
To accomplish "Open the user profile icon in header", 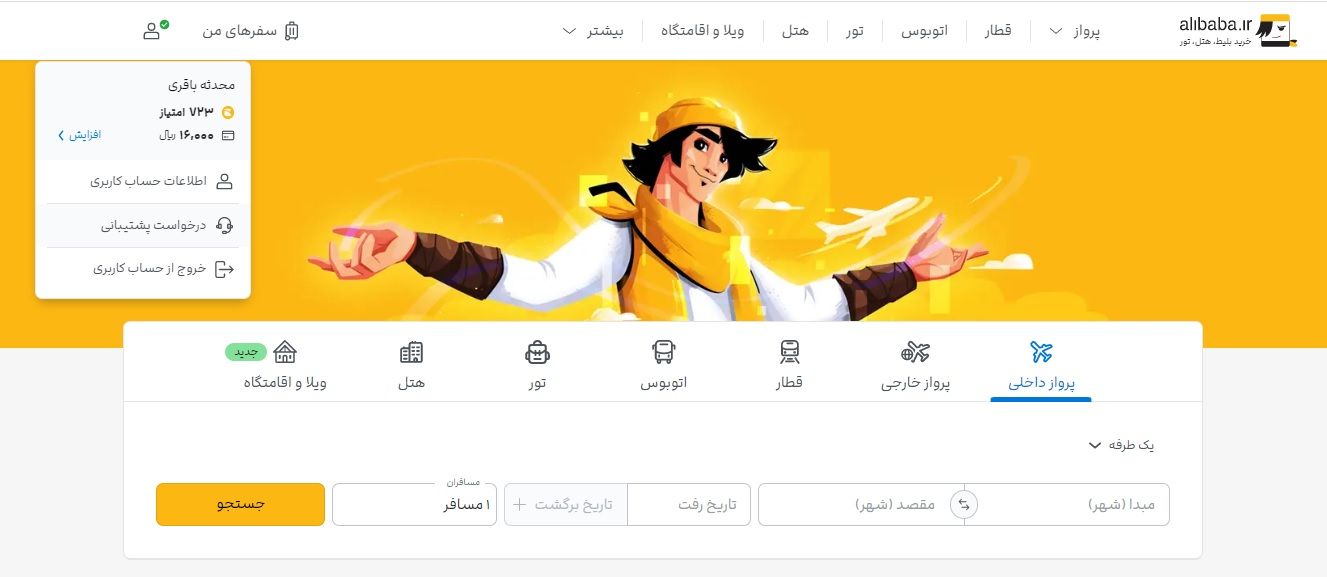I will tap(153, 30).
